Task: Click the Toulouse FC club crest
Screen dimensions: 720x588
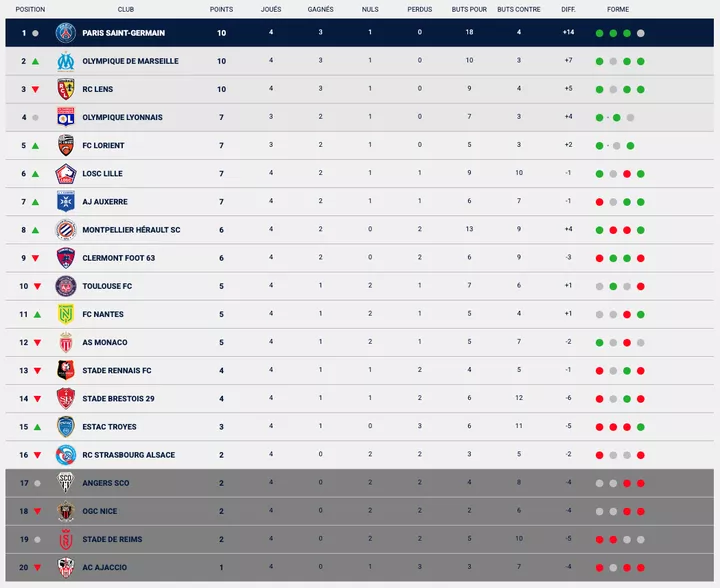Action: pyautogui.click(x=66, y=286)
